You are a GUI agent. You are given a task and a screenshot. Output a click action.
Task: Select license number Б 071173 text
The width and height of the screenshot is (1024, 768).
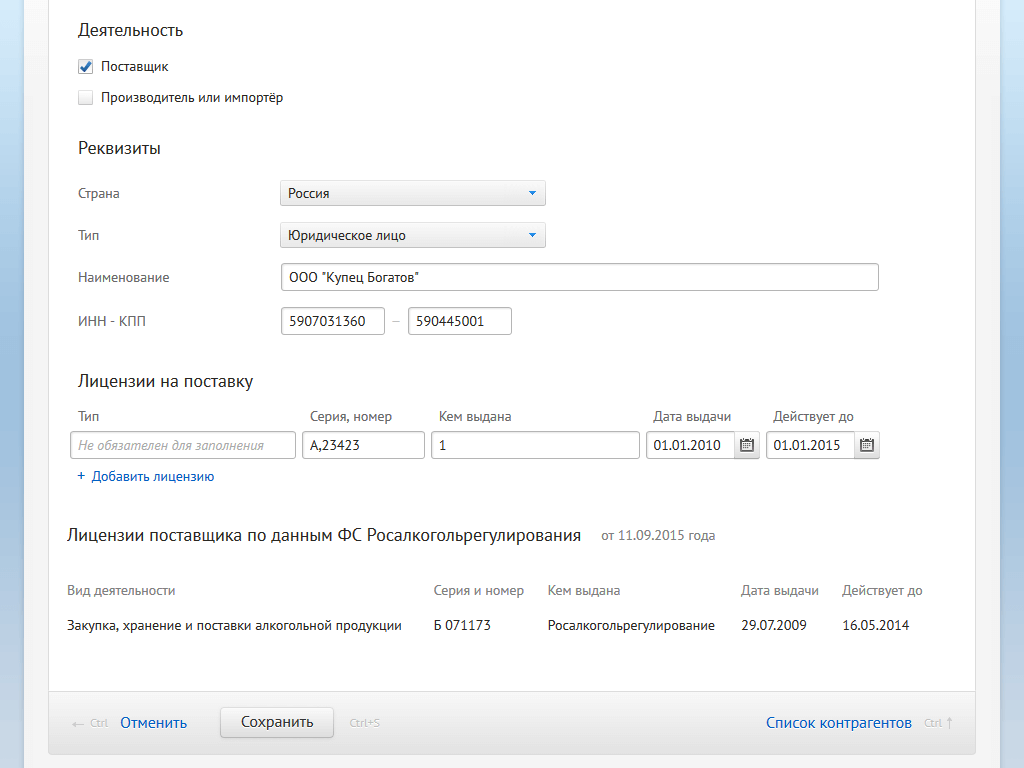pos(462,626)
